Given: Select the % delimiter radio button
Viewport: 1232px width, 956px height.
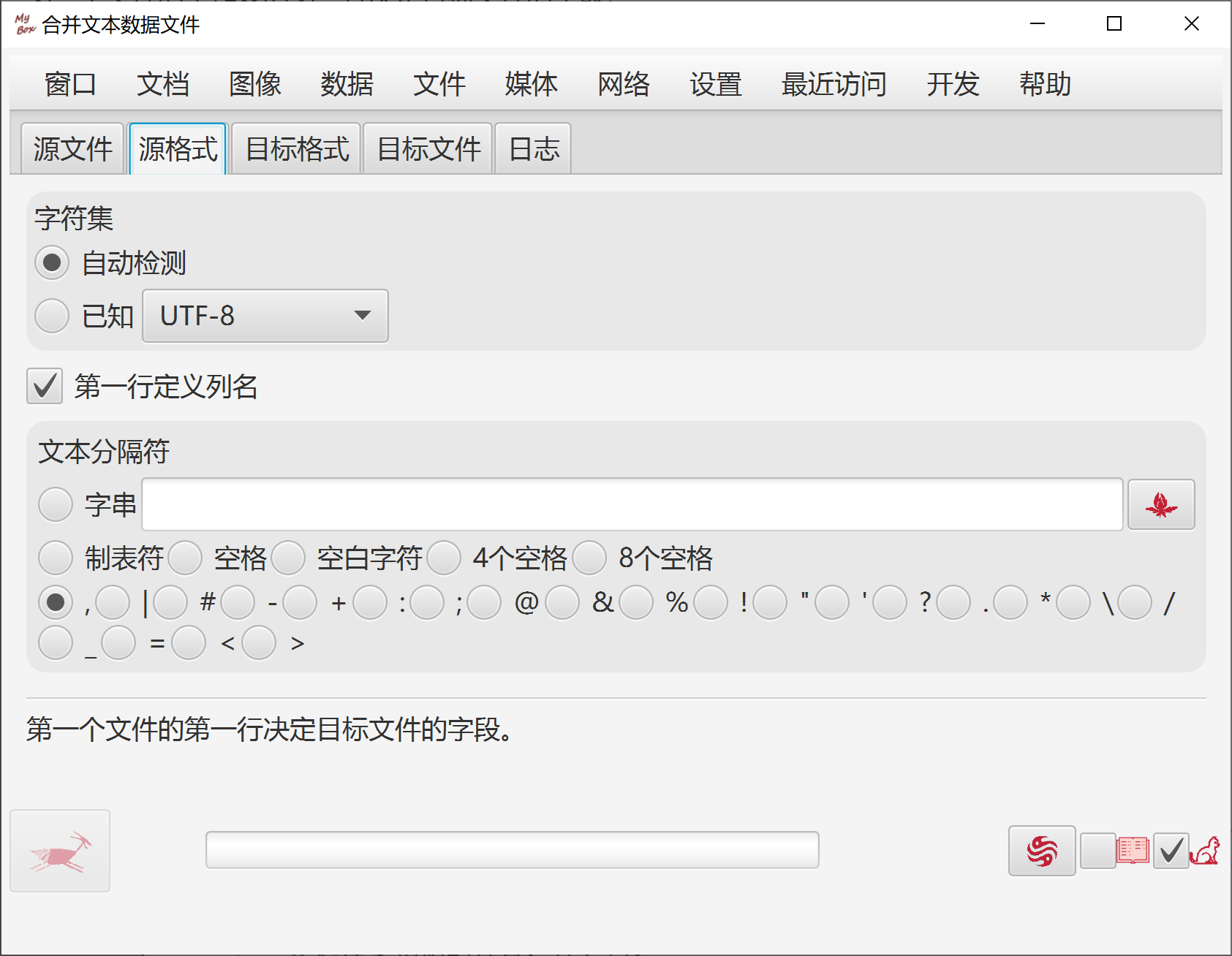Looking at the screenshot, I should point(636,602).
